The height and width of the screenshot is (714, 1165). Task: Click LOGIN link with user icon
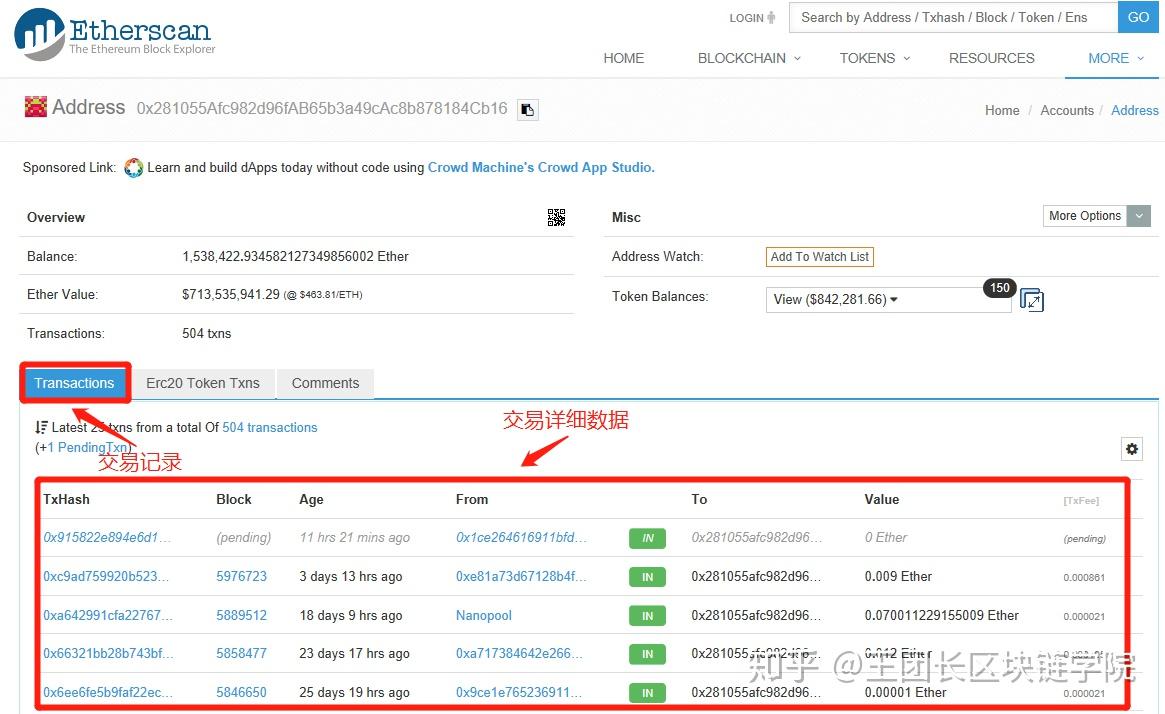click(x=752, y=18)
